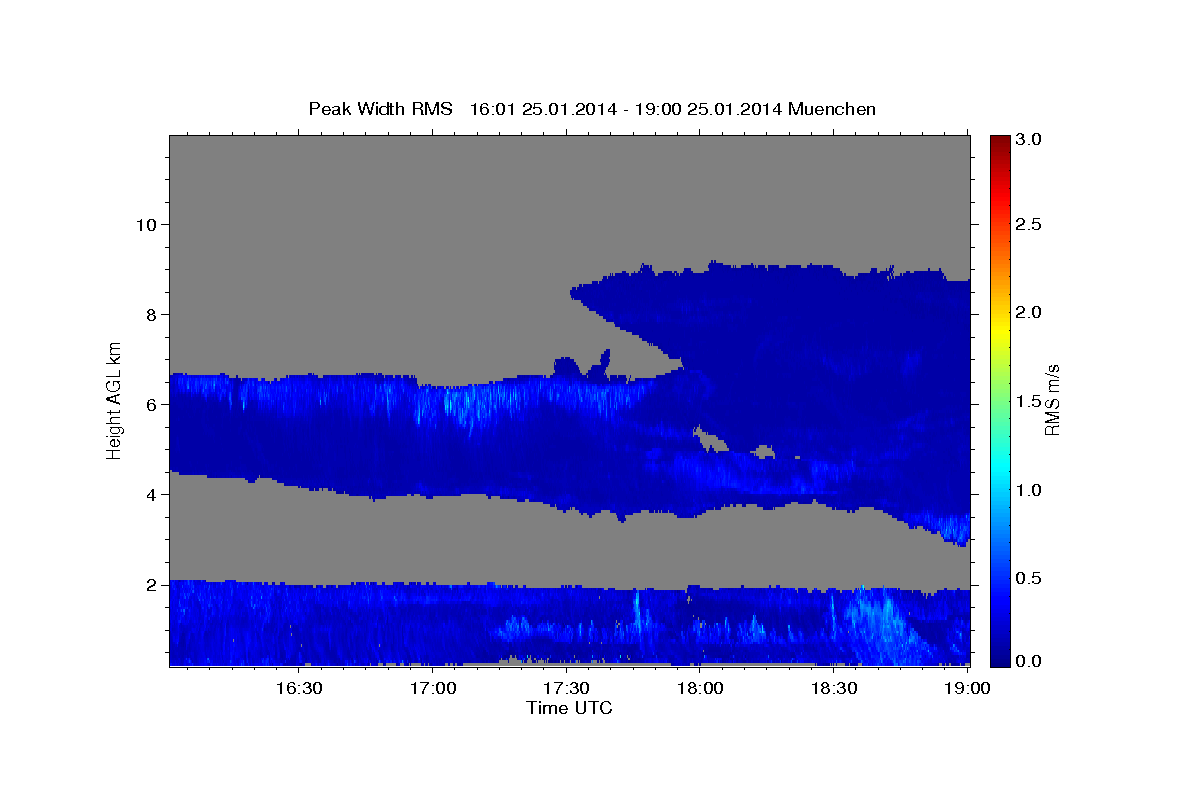Click the 'Height AGL km' axis label
Viewport: 1200px width, 800px height.
click(x=115, y=400)
